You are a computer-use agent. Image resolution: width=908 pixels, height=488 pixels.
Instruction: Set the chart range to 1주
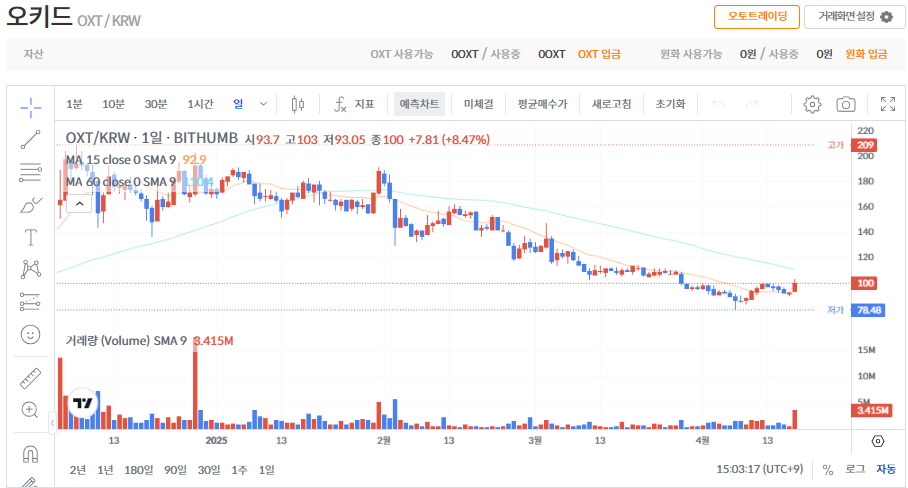point(239,470)
